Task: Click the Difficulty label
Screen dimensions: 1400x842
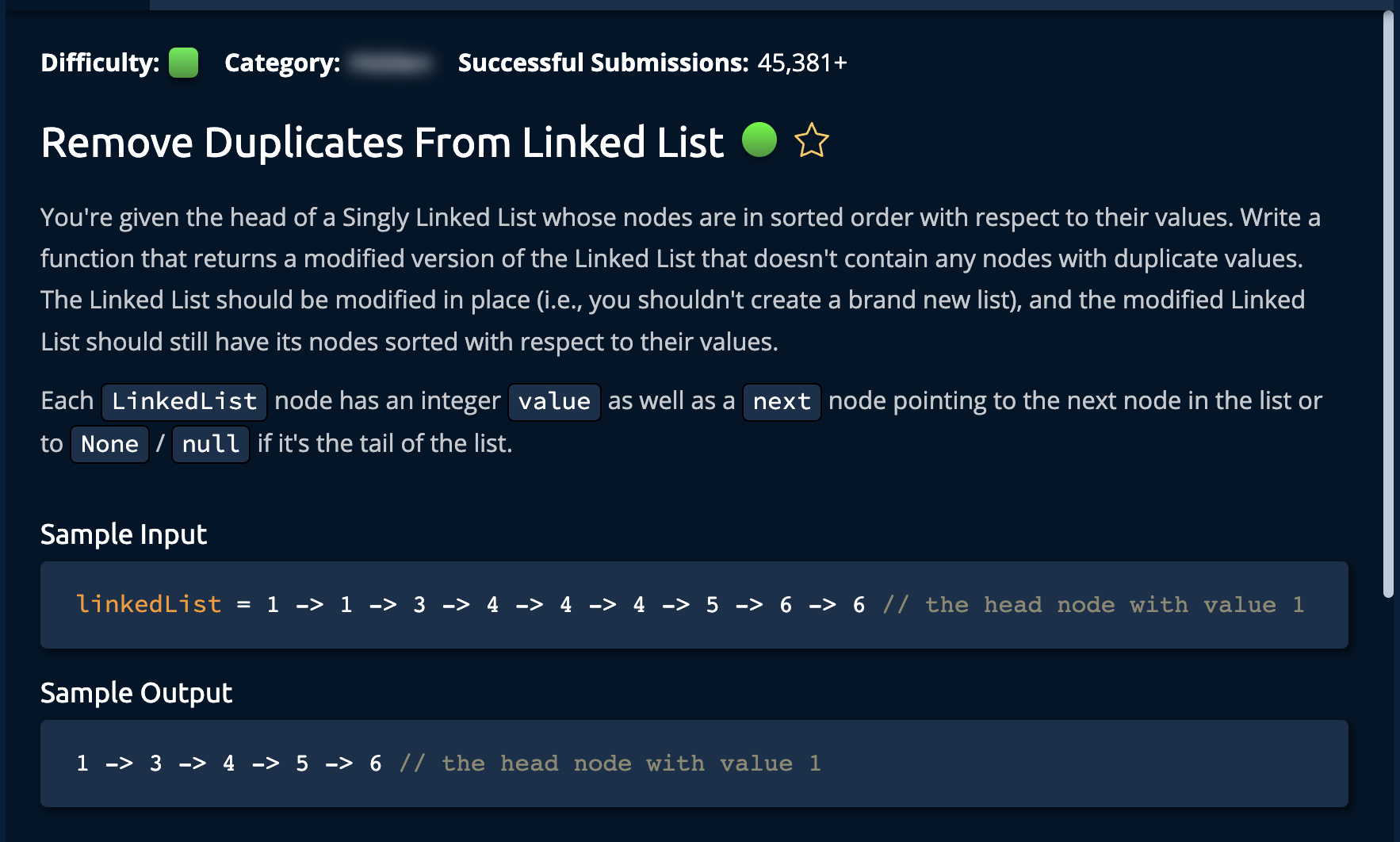Action: coord(100,63)
